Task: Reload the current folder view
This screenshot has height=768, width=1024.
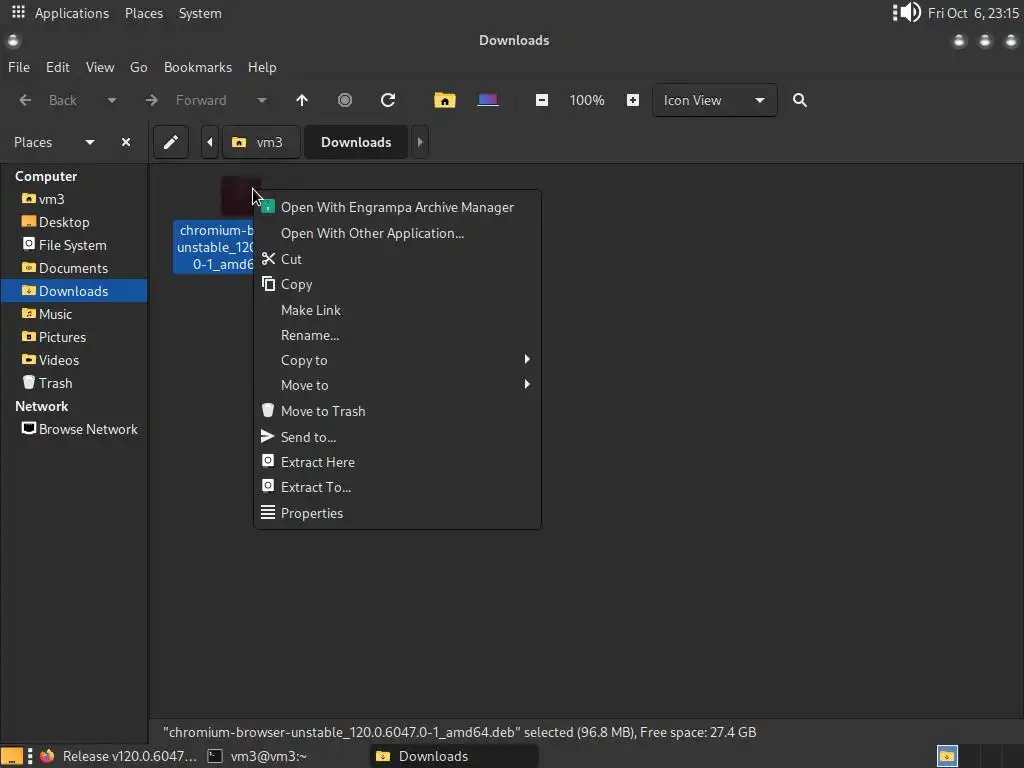Action: (388, 100)
